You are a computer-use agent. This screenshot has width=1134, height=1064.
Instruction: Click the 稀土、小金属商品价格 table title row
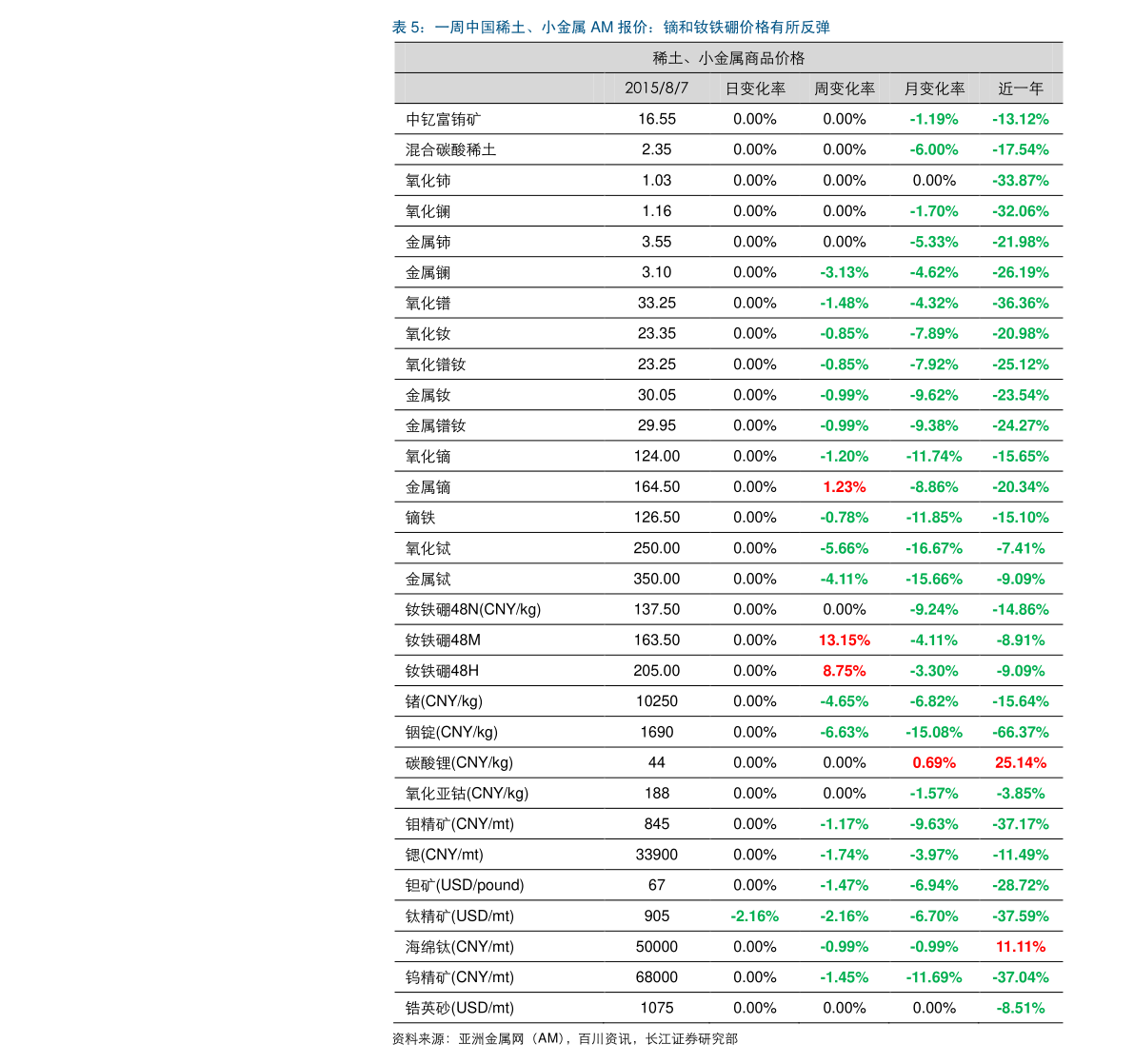[x=728, y=58]
